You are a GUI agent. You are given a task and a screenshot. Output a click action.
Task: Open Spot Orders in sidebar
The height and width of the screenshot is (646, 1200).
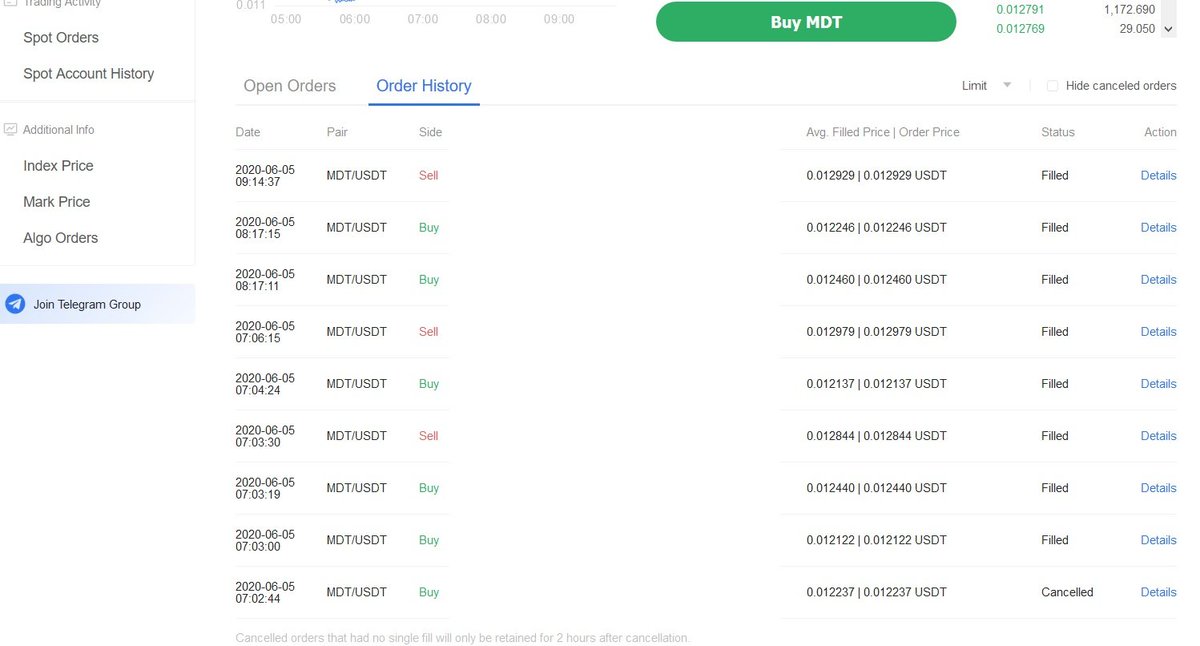point(61,38)
